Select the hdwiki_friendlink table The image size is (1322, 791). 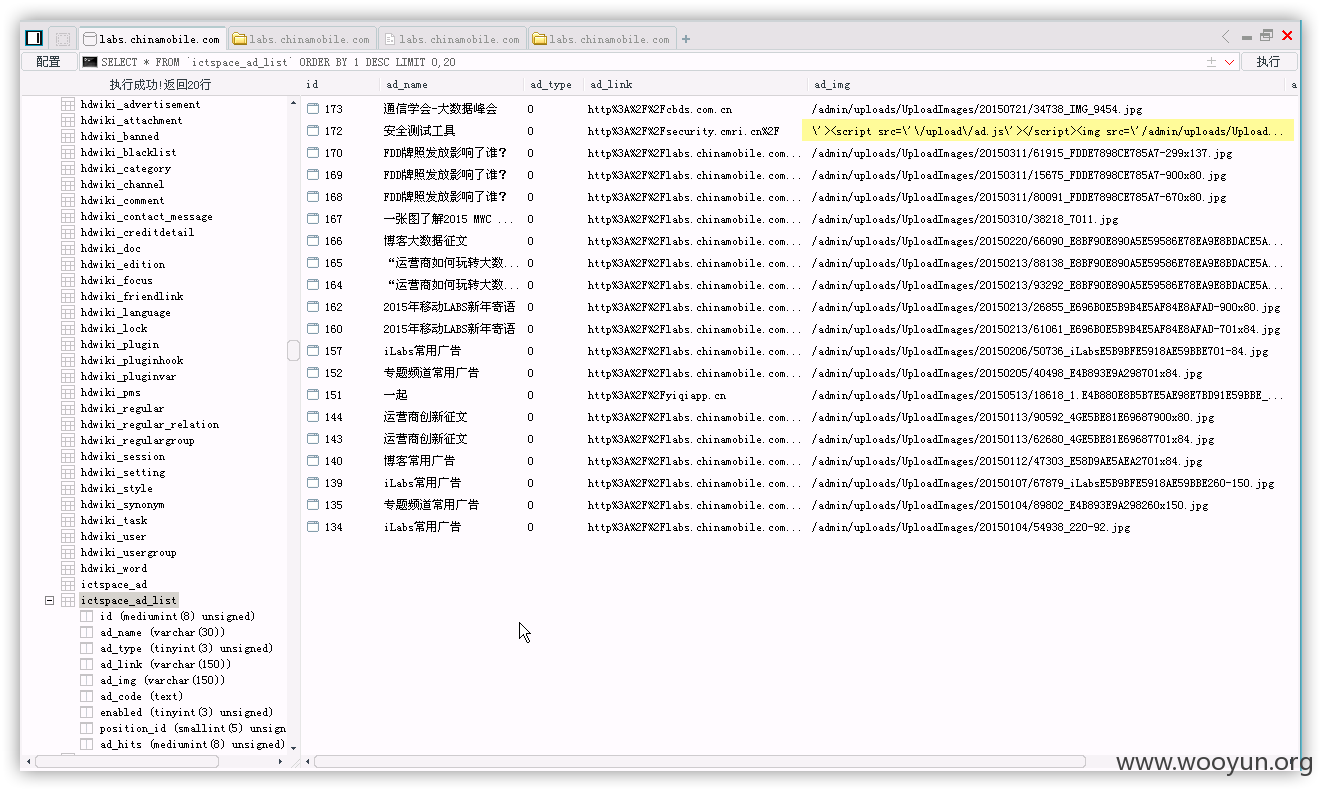[132, 296]
